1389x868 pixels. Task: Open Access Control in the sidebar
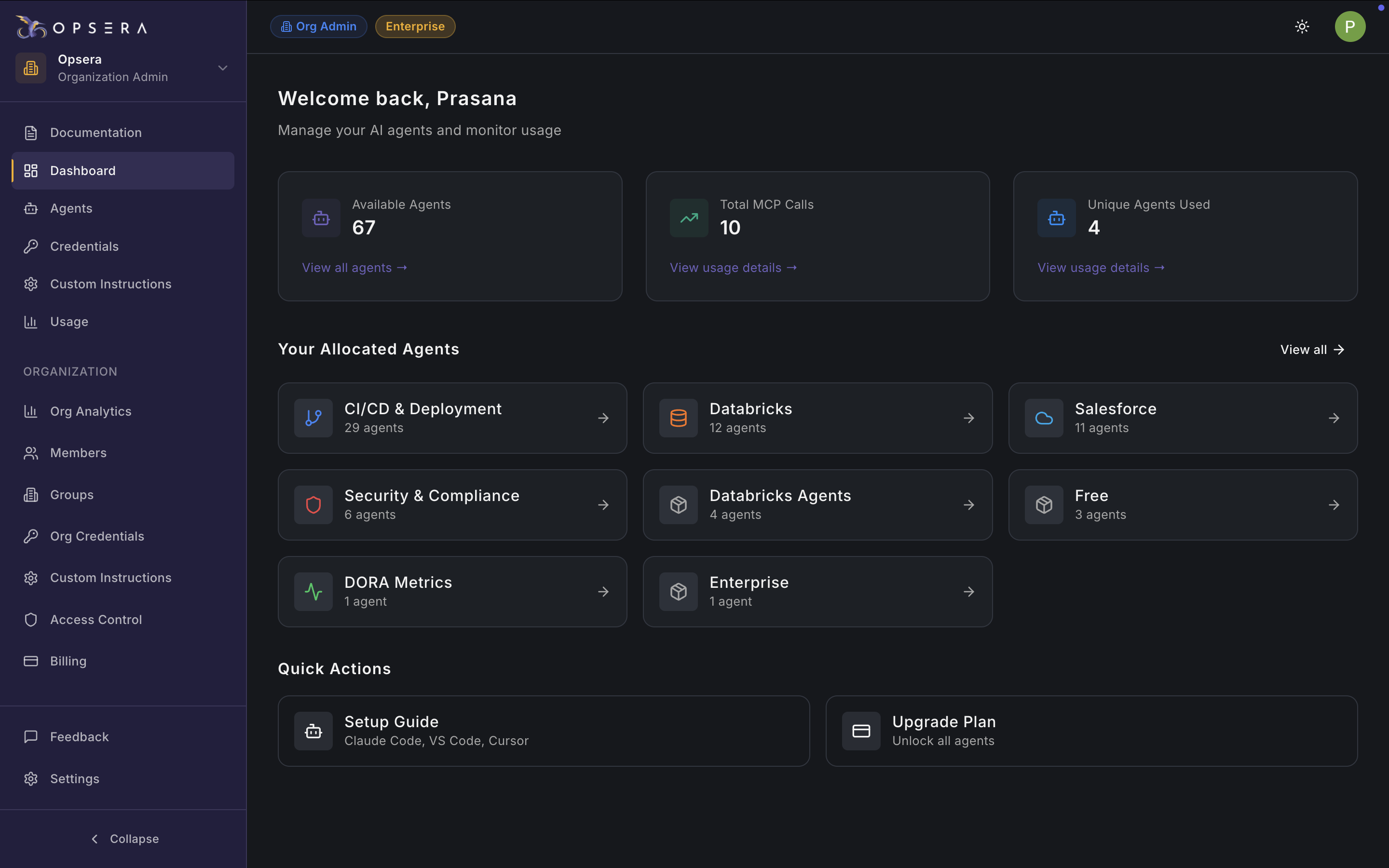(96, 620)
